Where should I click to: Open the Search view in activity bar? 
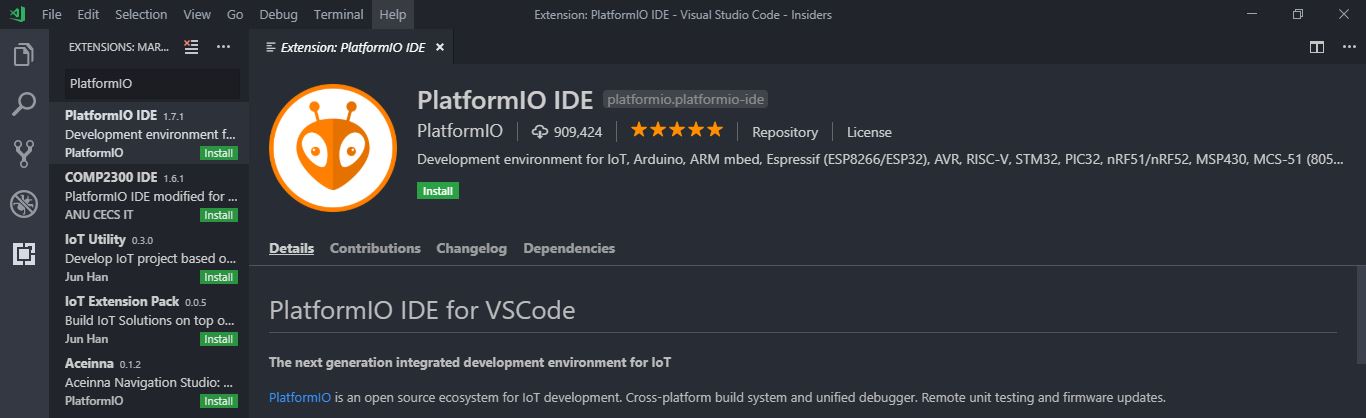coord(23,104)
